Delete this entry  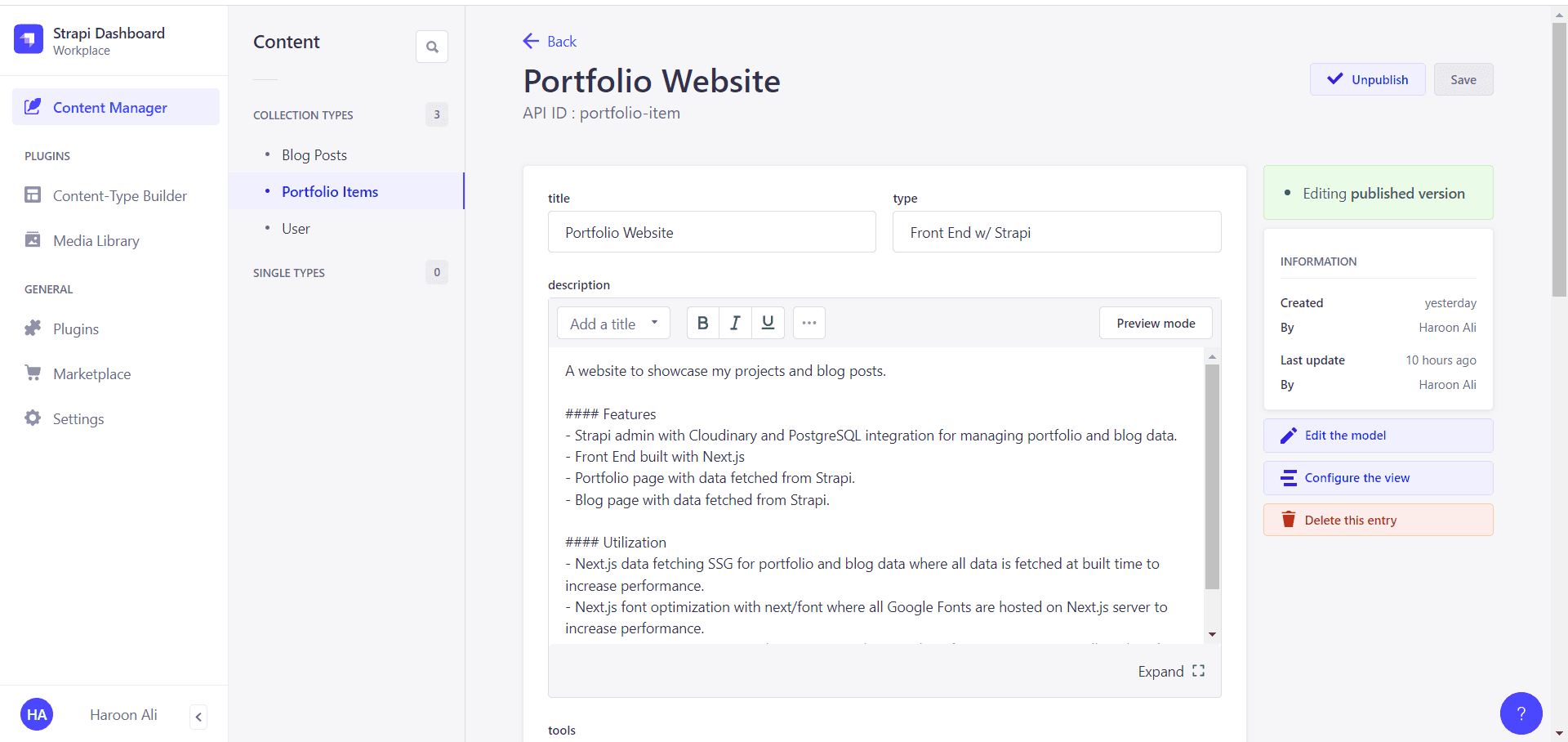[1378, 520]
